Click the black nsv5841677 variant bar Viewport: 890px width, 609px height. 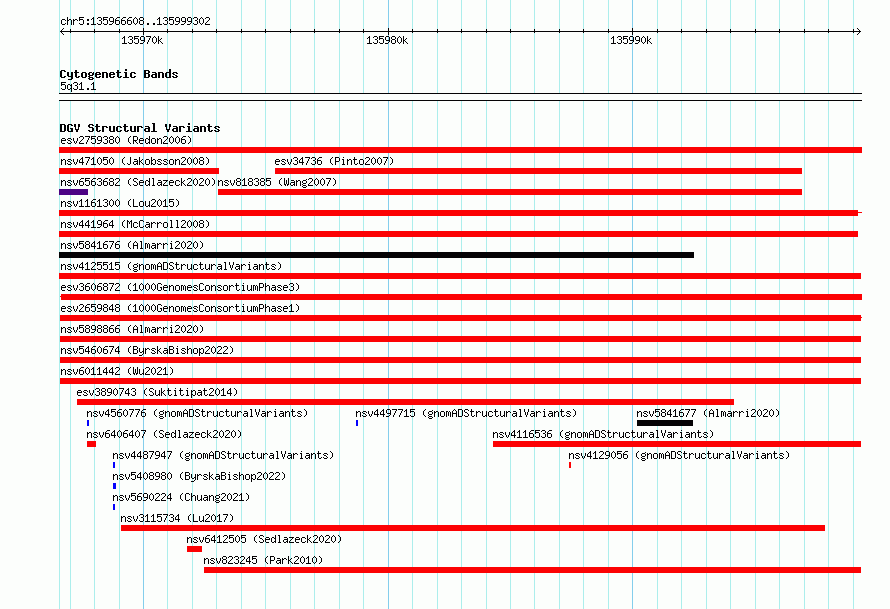(x=665, y=423)
